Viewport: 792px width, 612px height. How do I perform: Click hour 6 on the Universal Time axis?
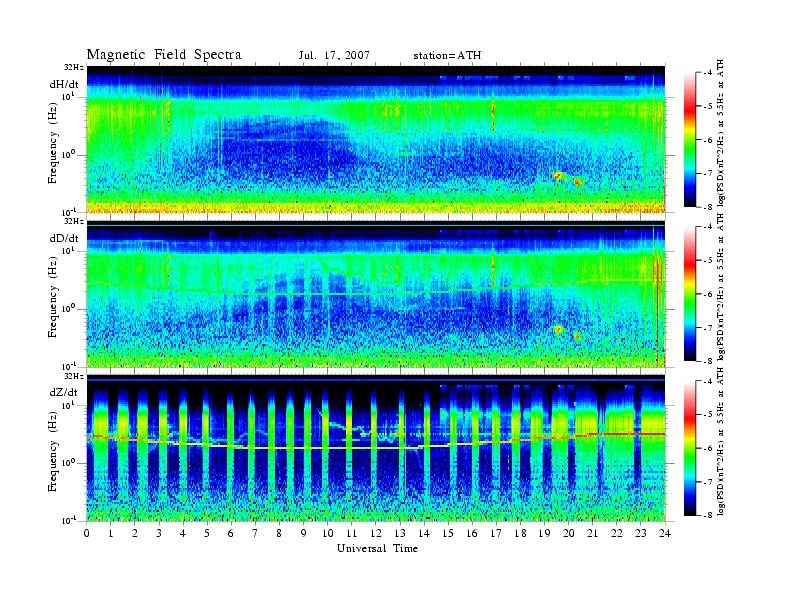point(231,533)
